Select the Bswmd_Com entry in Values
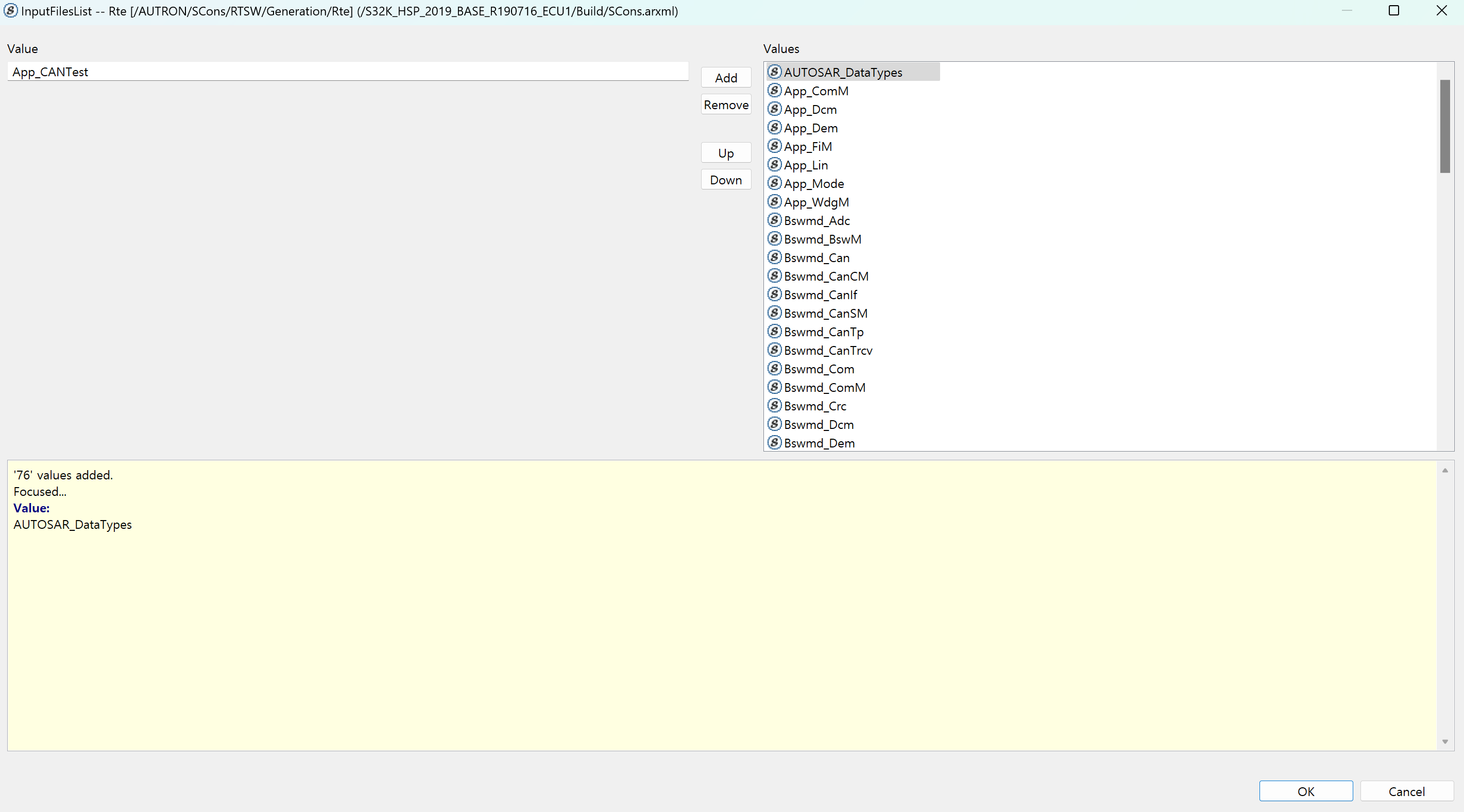This screenshot has height=812, width=1464. tap(819, 369)
